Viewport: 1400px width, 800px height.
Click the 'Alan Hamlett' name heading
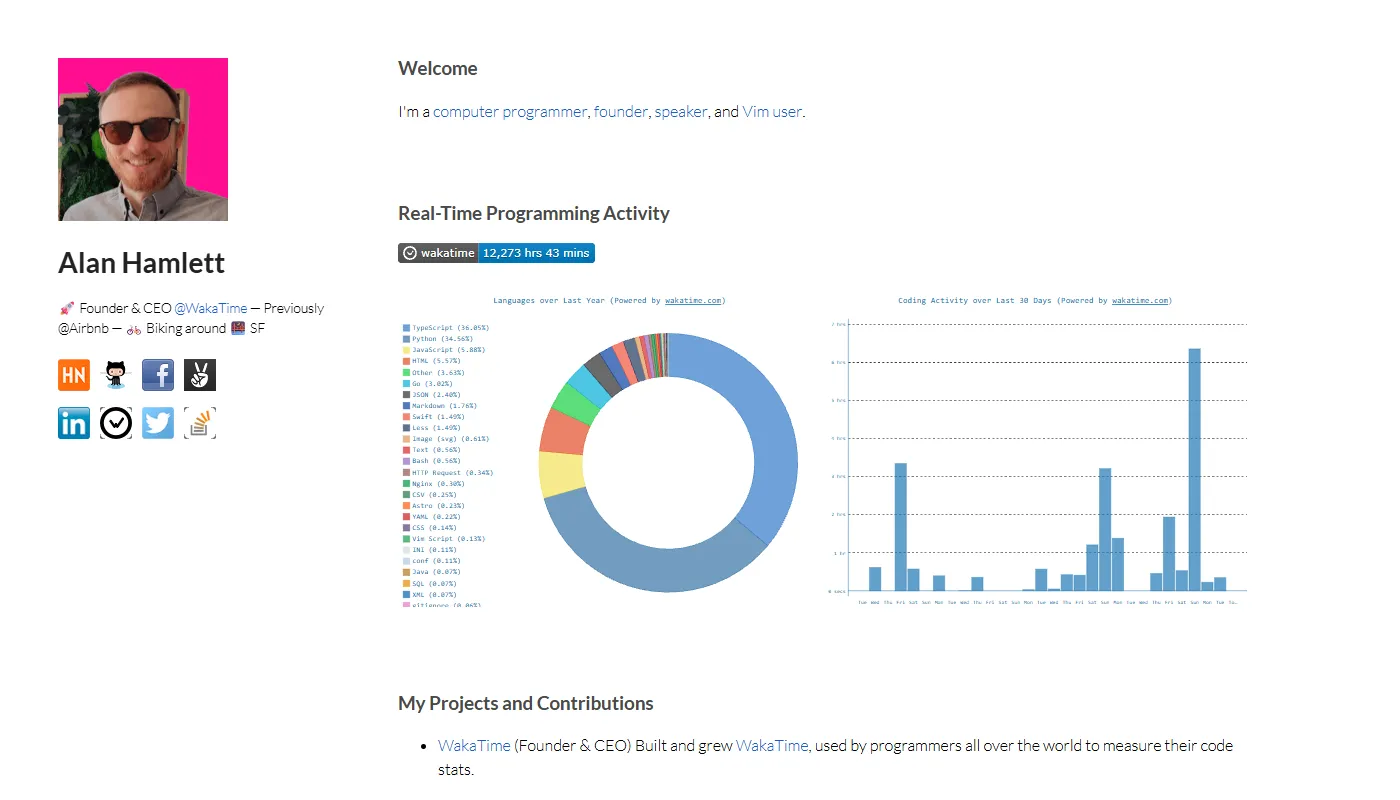142,263
